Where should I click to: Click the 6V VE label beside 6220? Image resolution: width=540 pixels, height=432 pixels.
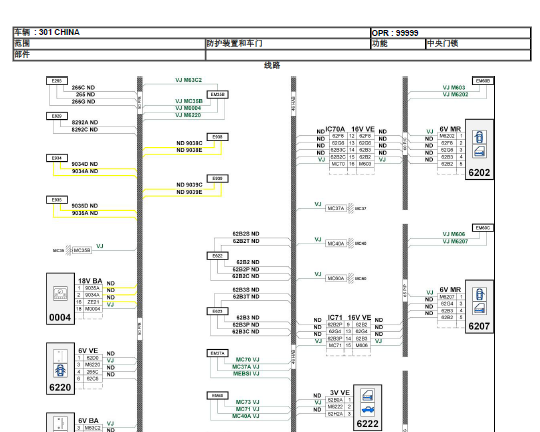pos(88,351)
